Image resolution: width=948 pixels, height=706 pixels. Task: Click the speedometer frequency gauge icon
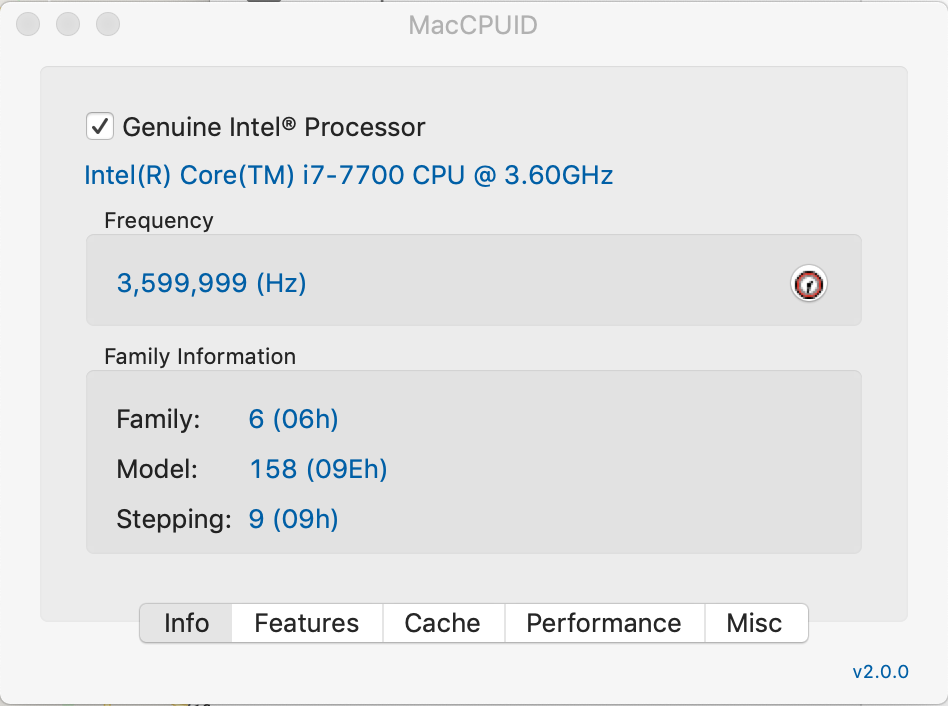click(808, 283)
